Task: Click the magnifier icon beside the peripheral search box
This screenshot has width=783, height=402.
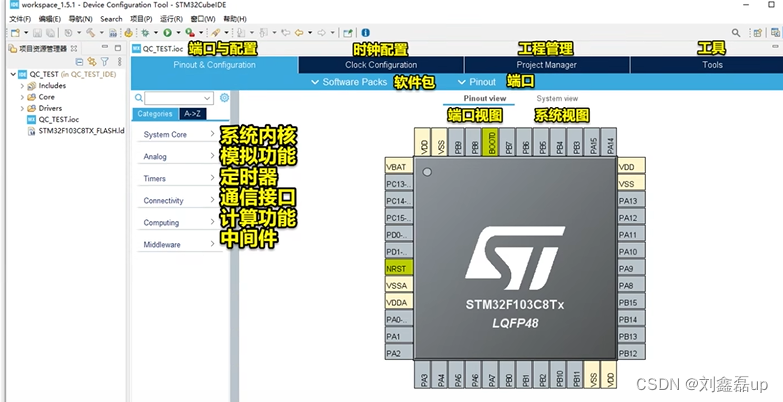Action: pos(139,98)
